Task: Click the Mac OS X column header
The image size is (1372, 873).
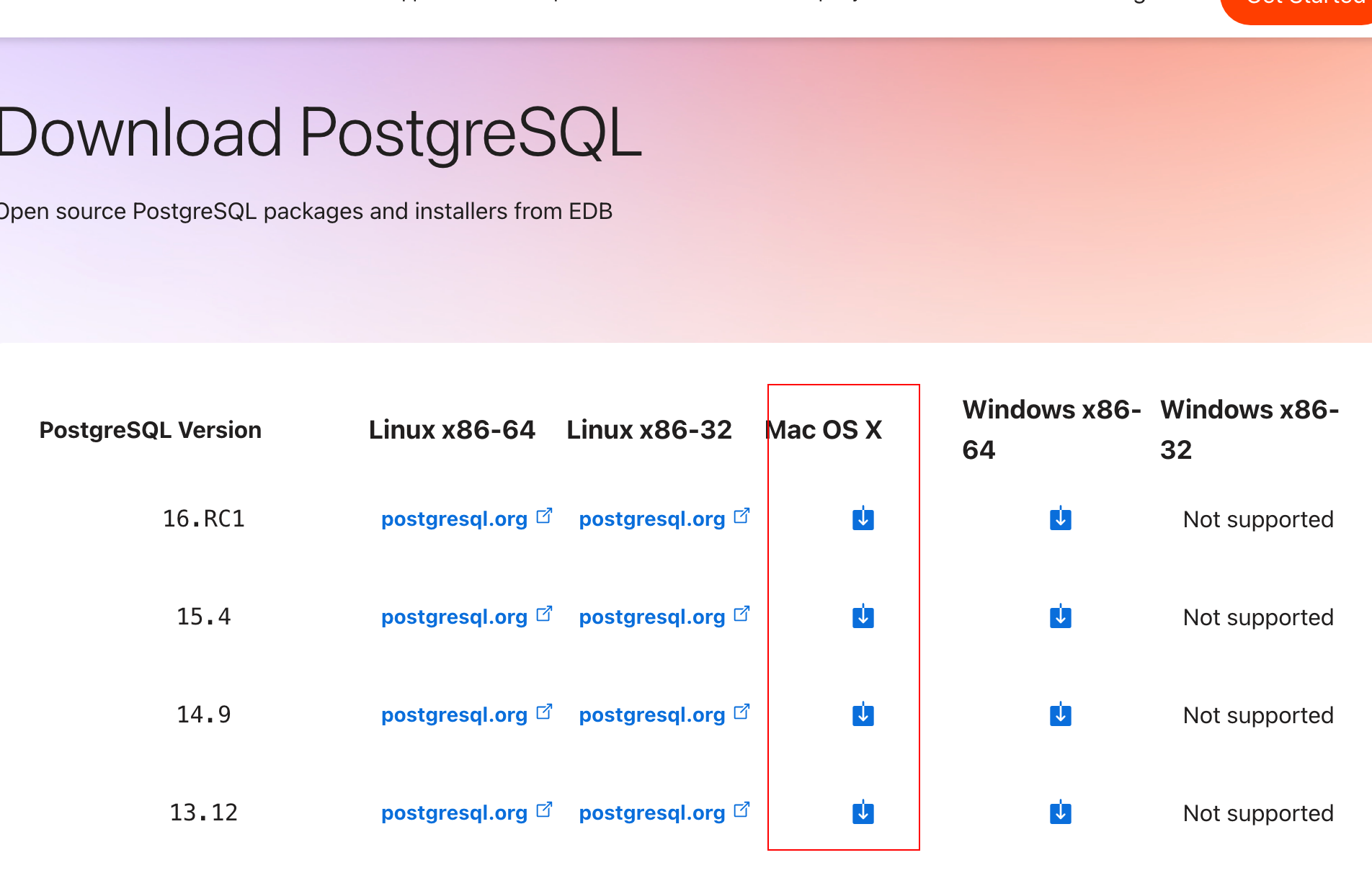Action: pos(824,430)
